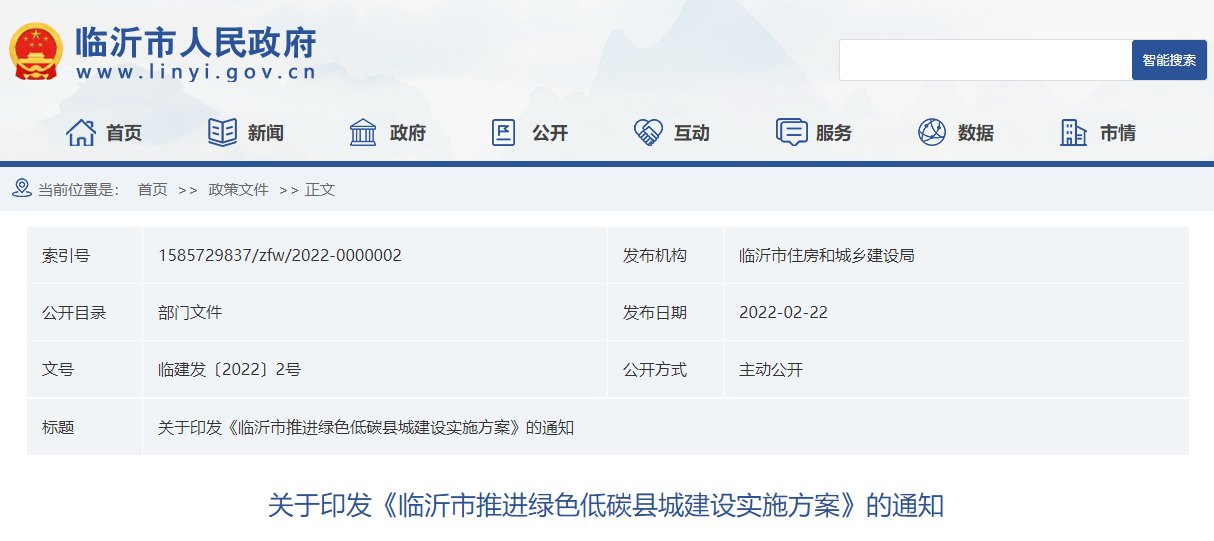Click the 临沂市人民政府 site title
This screenshot has width=1214, height=541.
pyautogui.click(x=196, y=43)
